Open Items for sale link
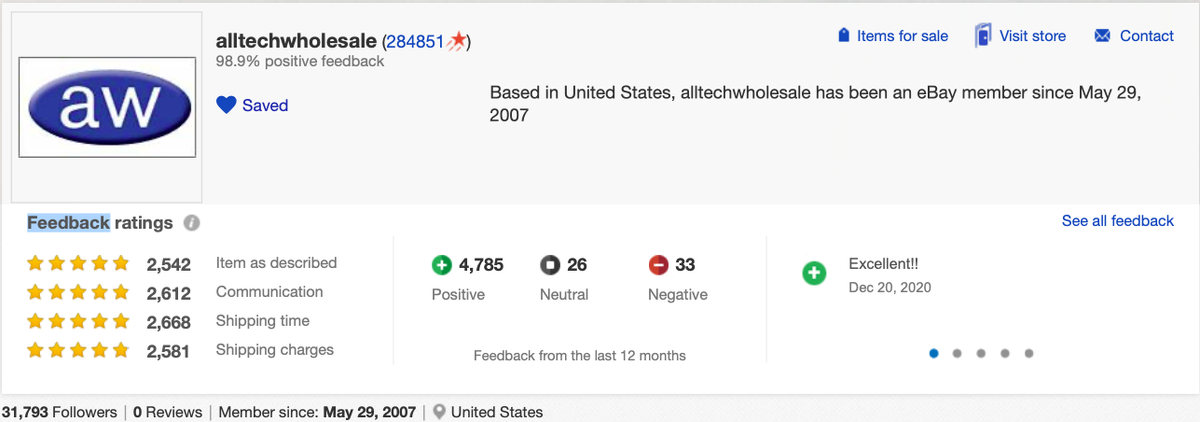The height and width of the screenshot is (422, 1200). pos(902,36)
